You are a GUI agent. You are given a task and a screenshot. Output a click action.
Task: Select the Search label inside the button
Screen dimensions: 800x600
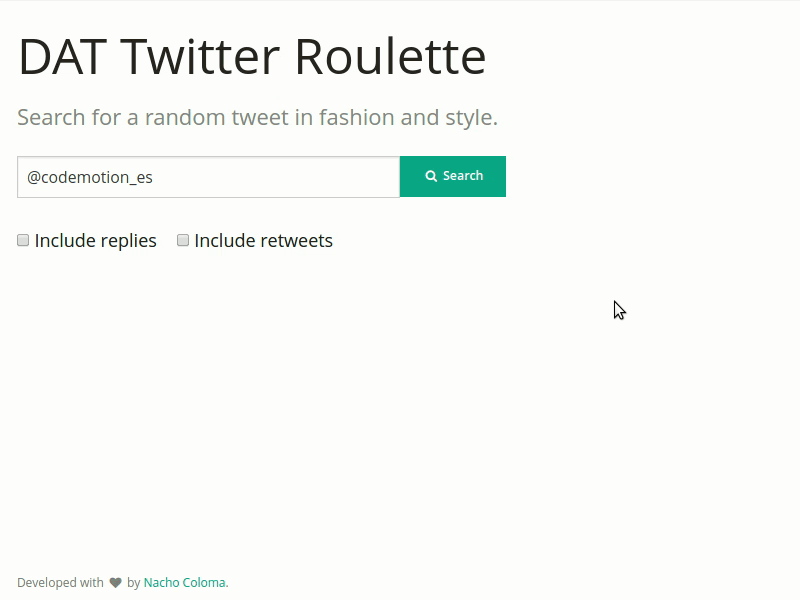462,176
